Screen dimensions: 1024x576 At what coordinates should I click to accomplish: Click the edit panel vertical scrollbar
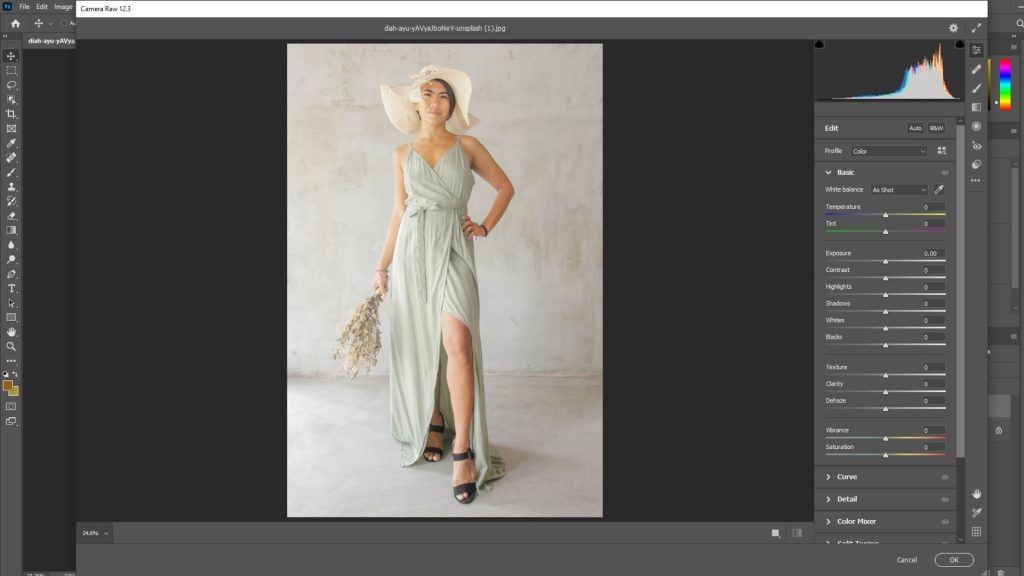[x=960, y=291]
